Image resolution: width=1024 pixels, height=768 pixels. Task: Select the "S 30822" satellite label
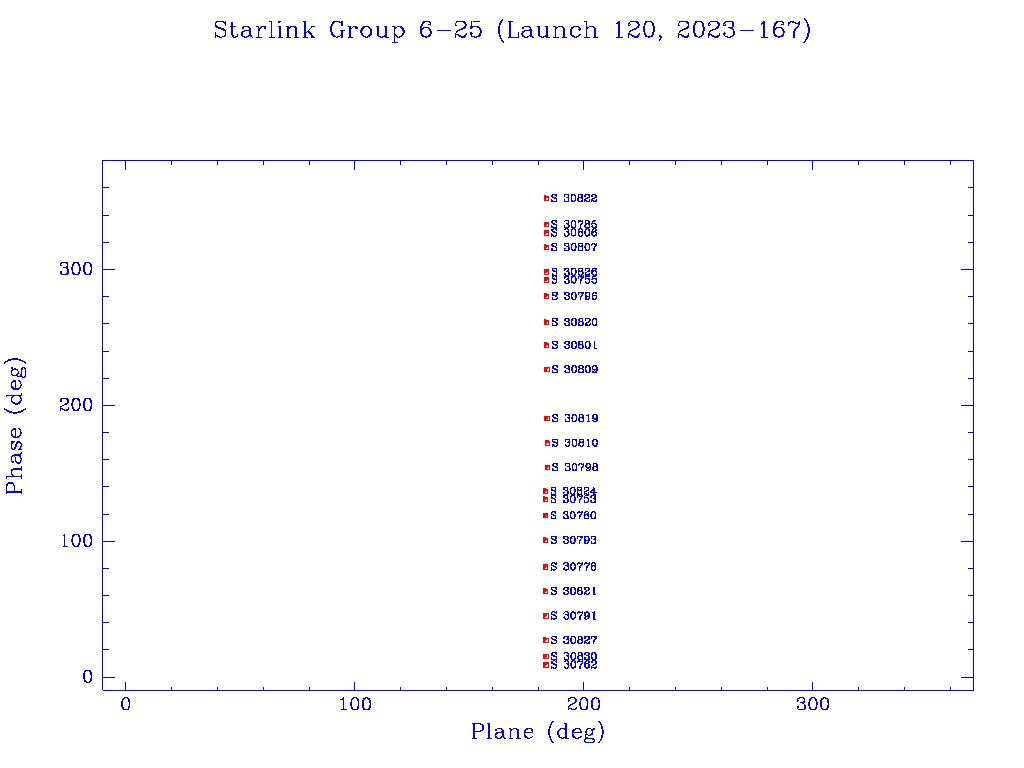(x=574, y=198)
